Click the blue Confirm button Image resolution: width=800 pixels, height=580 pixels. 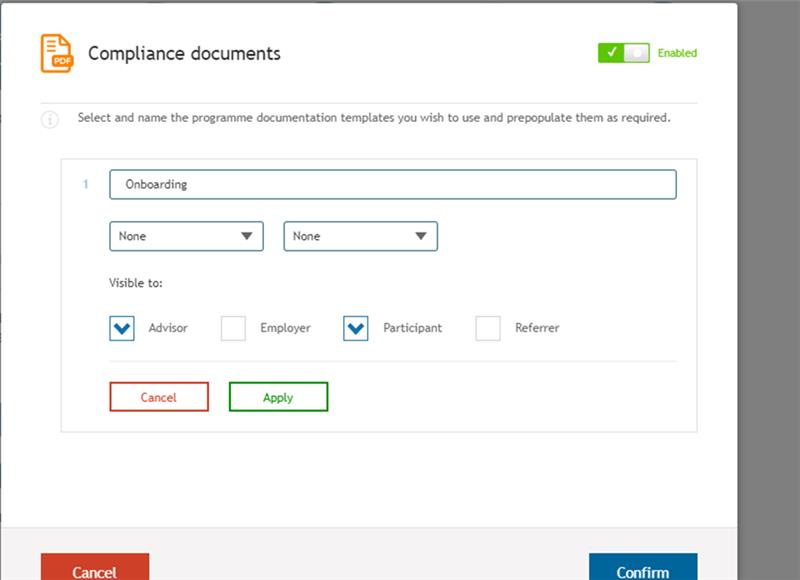[643, 567]
